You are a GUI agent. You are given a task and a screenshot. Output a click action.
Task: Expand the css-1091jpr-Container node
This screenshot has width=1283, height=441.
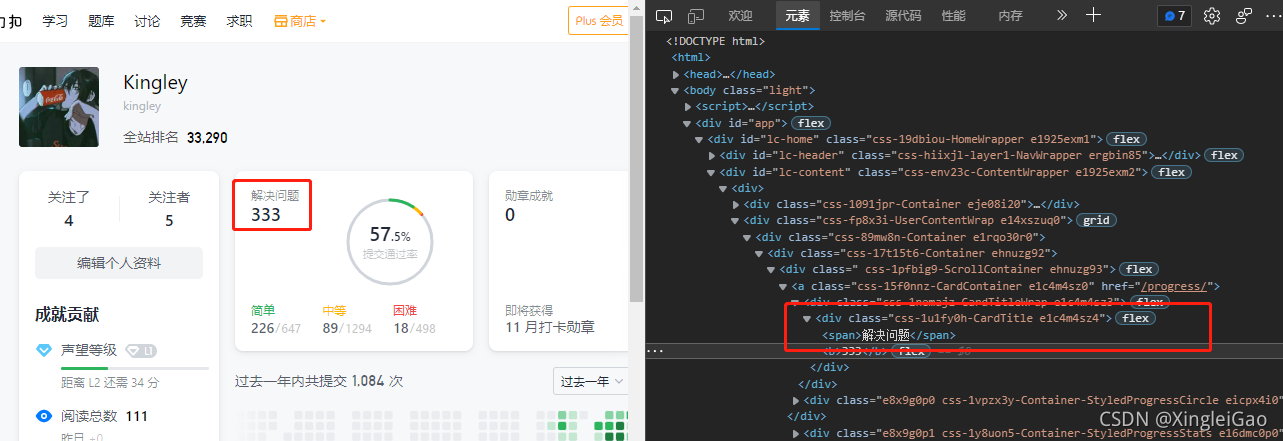[735, 204]
